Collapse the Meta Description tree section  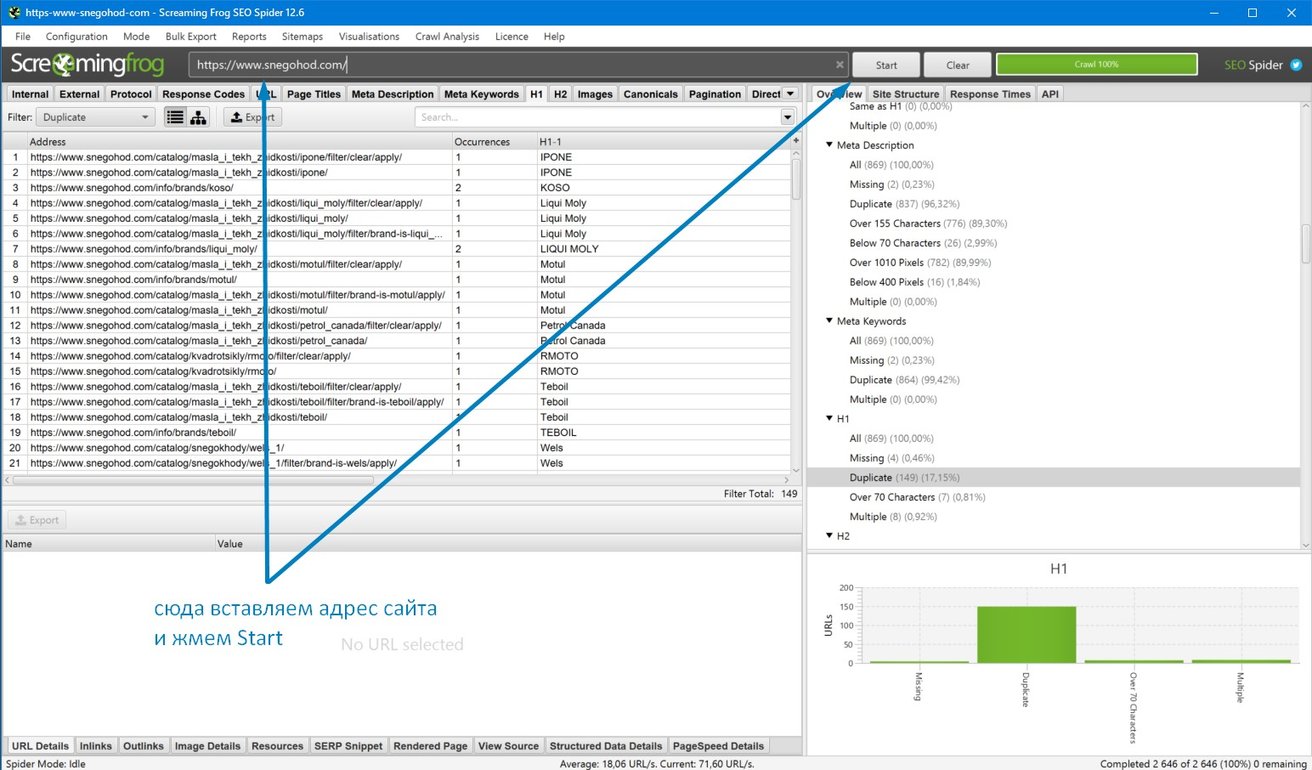coord(829,145)
